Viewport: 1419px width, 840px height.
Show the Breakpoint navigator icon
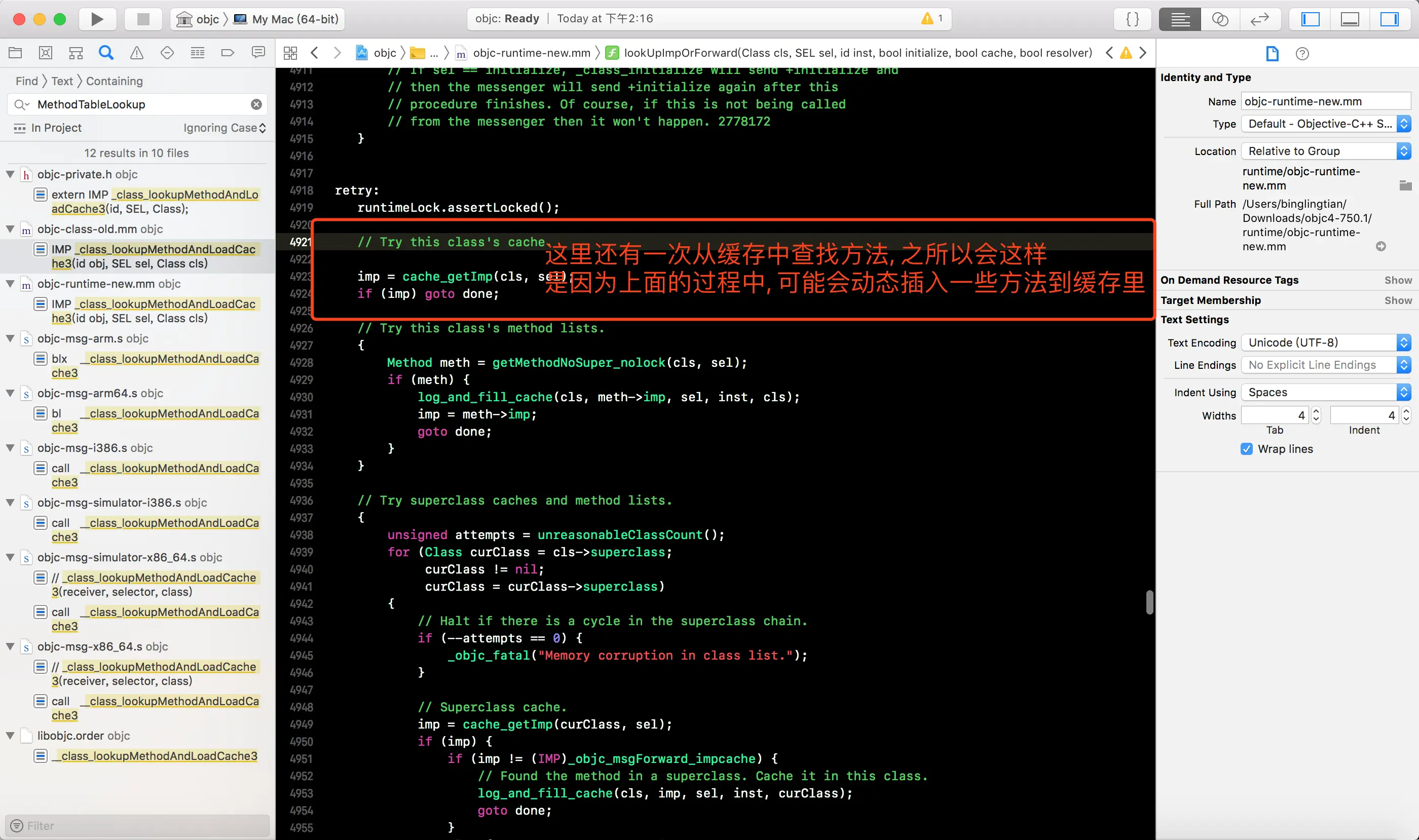(228, 53)
